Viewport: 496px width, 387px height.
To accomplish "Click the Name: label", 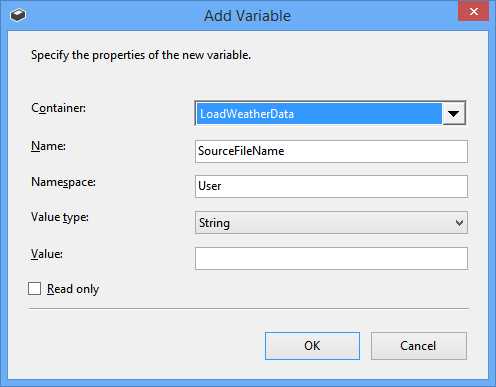I will (x=48, y=146).
